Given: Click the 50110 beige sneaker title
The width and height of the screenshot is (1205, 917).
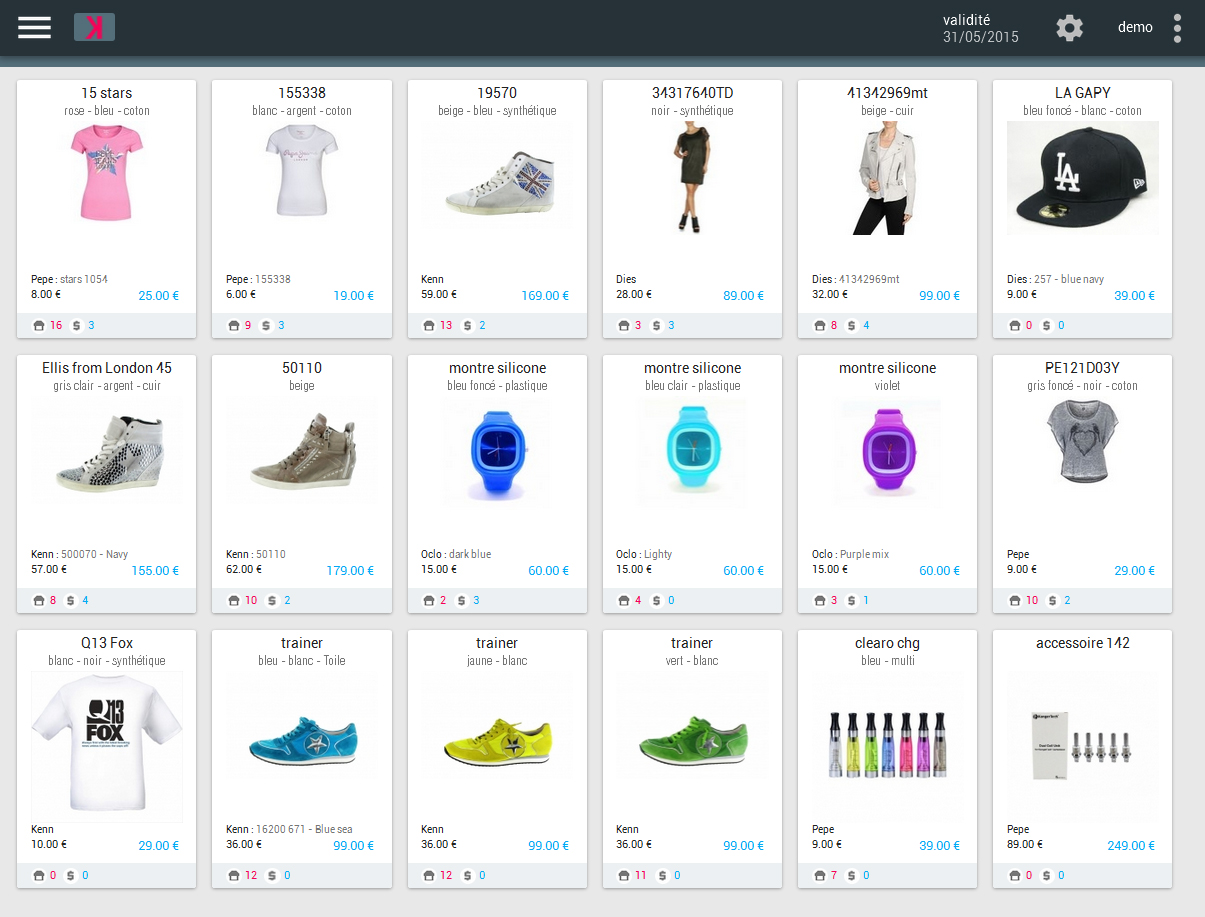Looking at the screenshot, I should [x=301, y=368].
